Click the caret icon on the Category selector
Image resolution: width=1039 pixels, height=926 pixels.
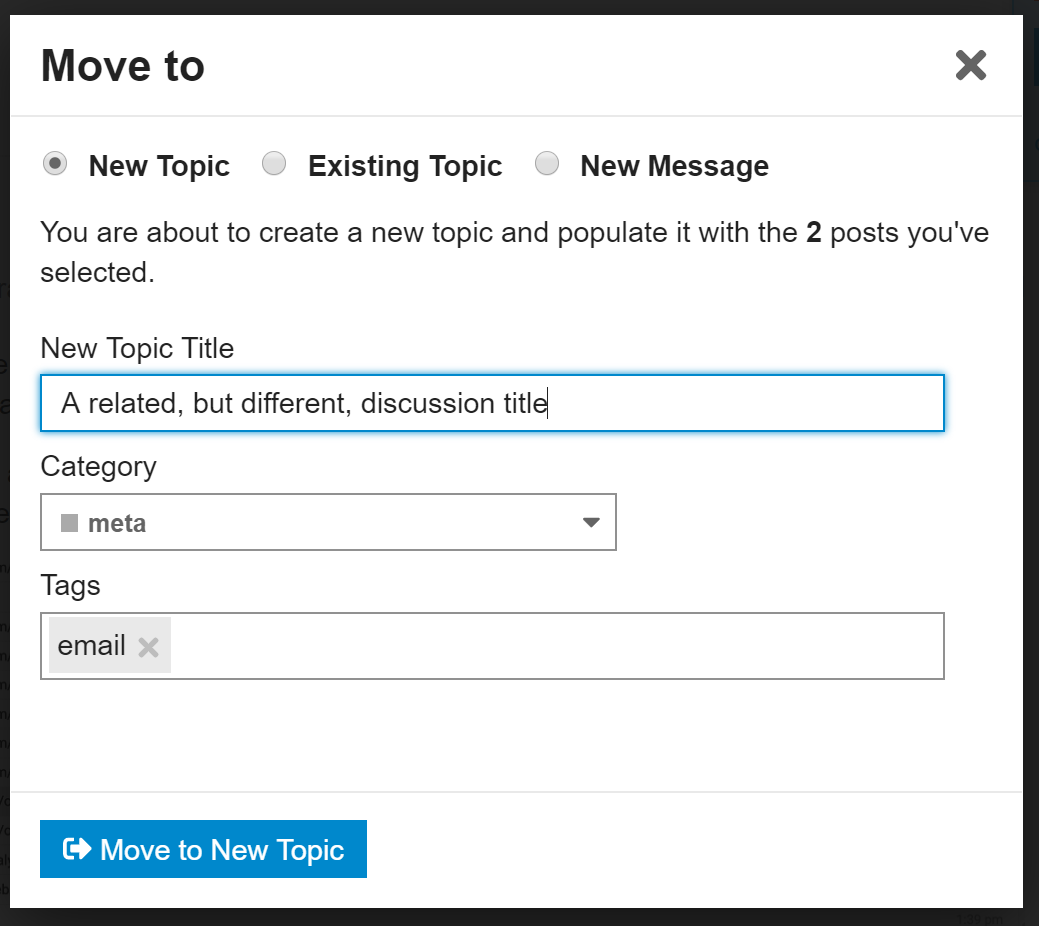point(592,522)
